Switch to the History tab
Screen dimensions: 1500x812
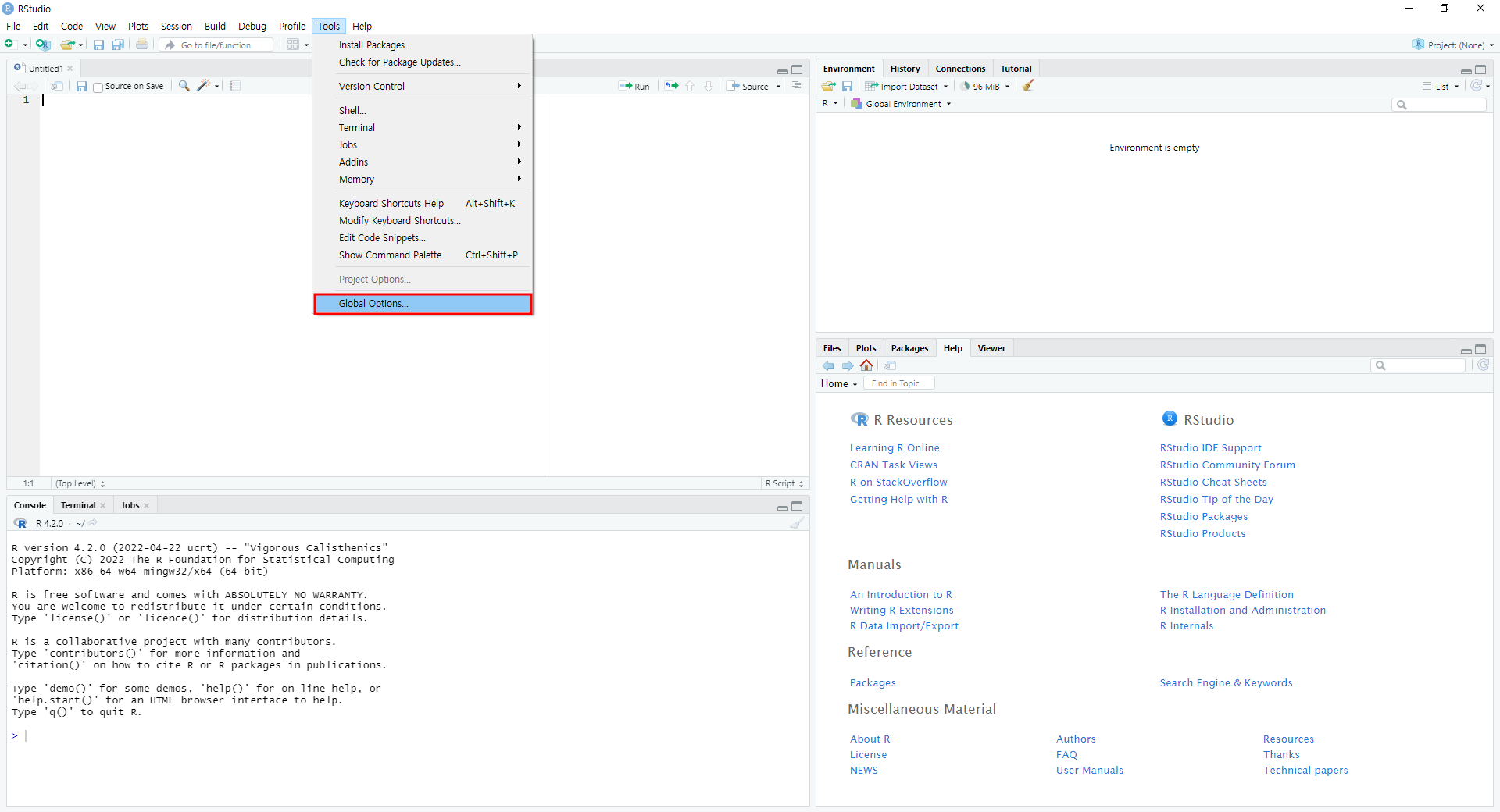point(905,69)
